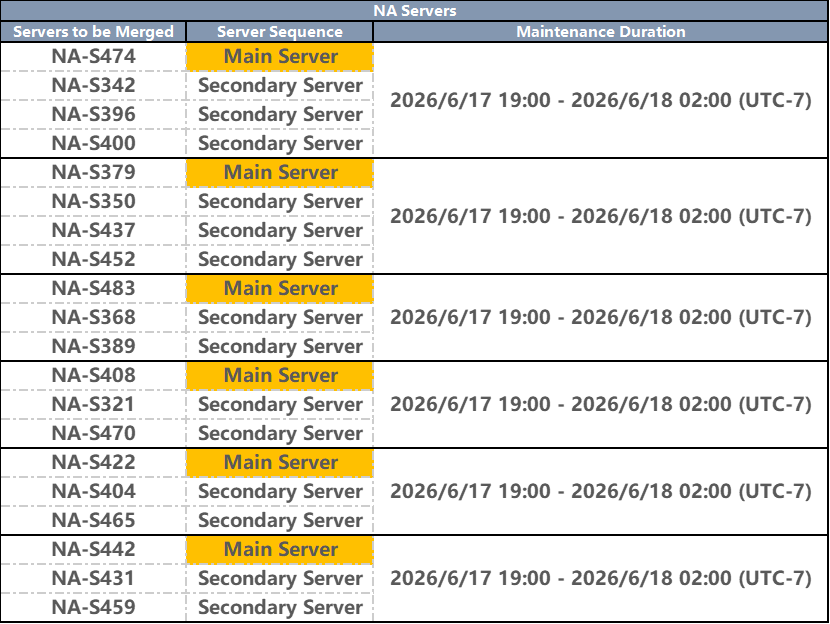Click maintenance duration for NA-S483 group
The image size is (830, 624).
(x=601, y=318)
